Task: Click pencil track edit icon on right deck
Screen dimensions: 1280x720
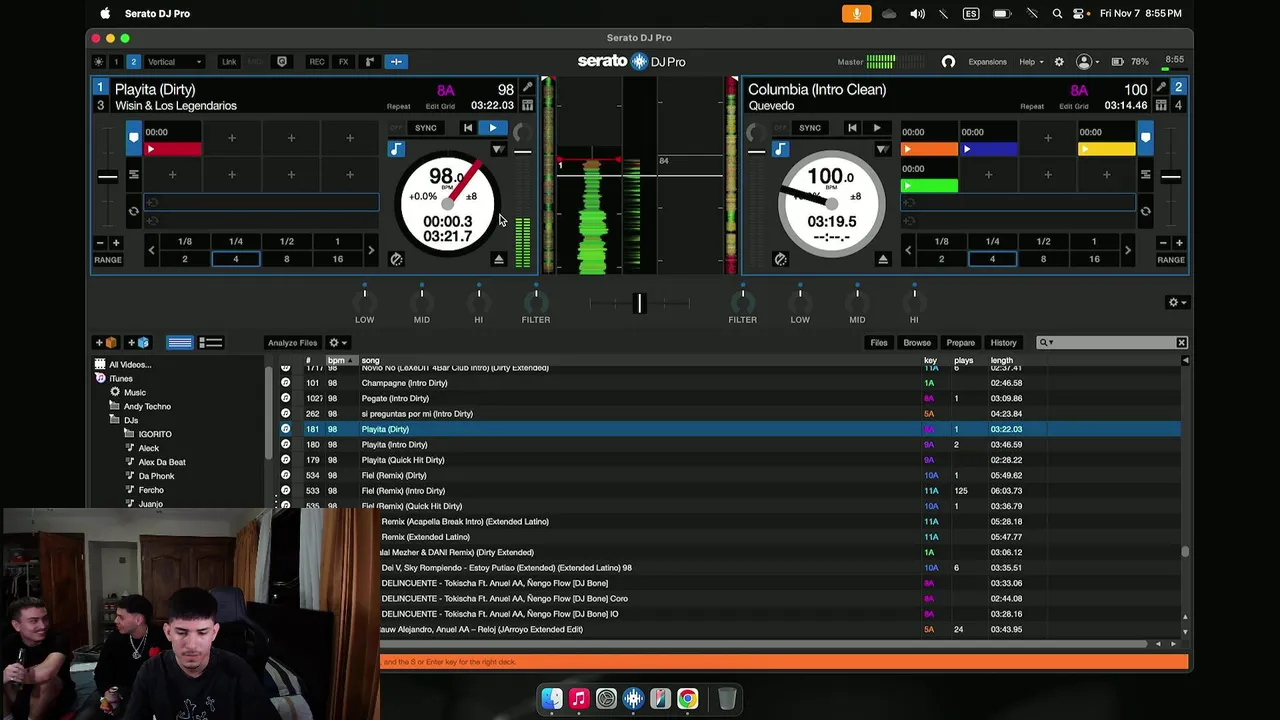Action: (1160, 87)
